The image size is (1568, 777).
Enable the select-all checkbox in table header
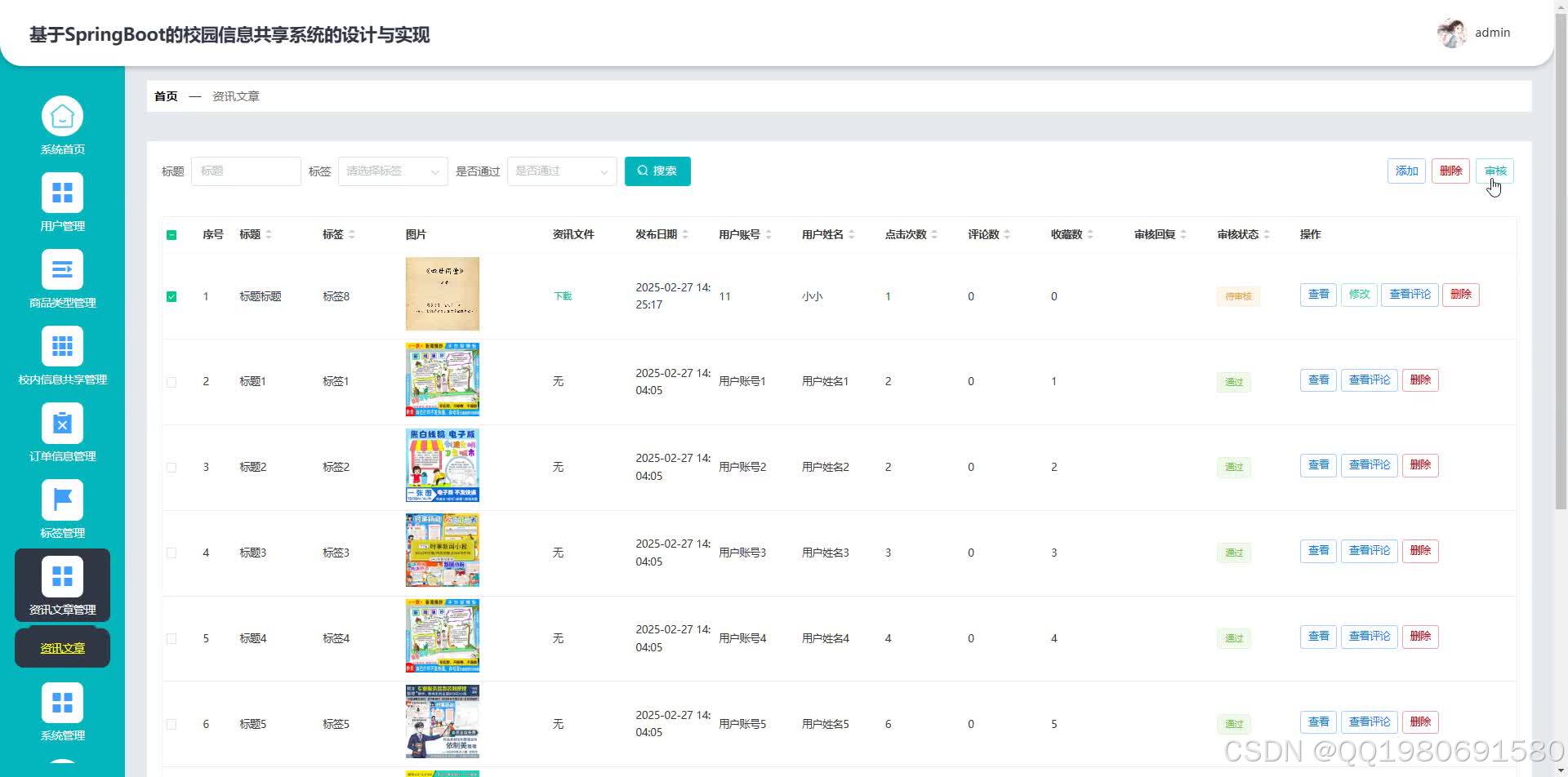pos(171,234)
